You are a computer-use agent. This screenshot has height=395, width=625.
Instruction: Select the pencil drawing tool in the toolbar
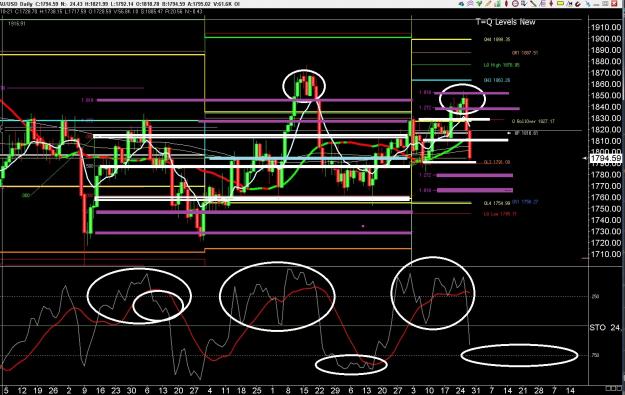point(488,4)
